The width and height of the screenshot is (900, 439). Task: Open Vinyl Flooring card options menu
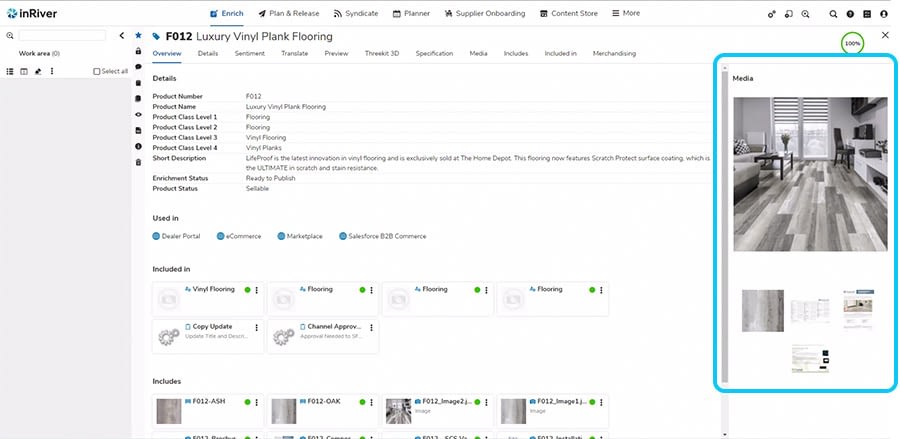tap(257, 290)
